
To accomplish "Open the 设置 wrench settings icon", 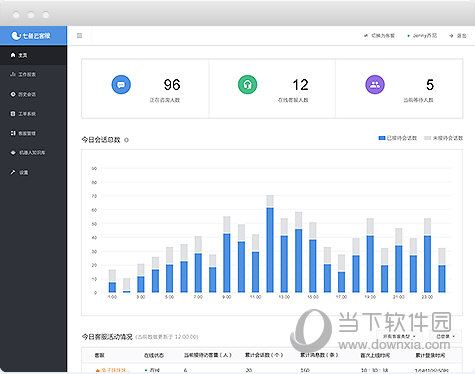I will point(13,172).
